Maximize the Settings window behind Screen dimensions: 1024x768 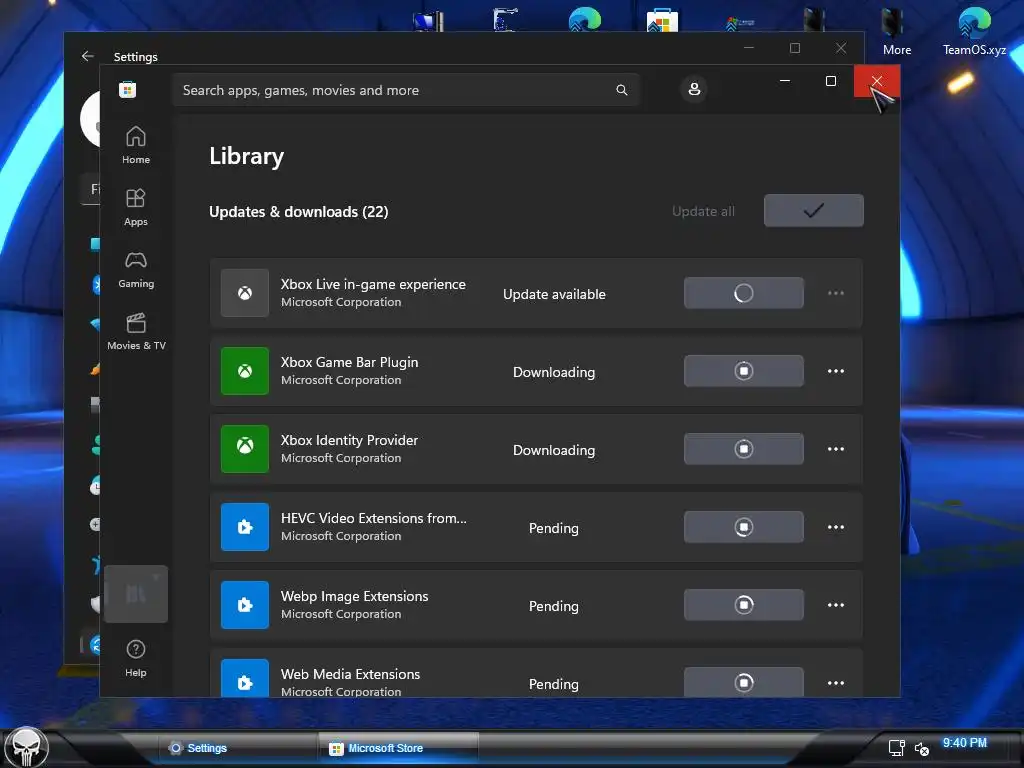[795, 48]
